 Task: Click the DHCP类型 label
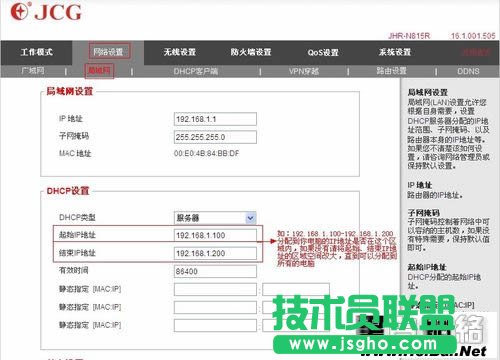click(77, 218)
